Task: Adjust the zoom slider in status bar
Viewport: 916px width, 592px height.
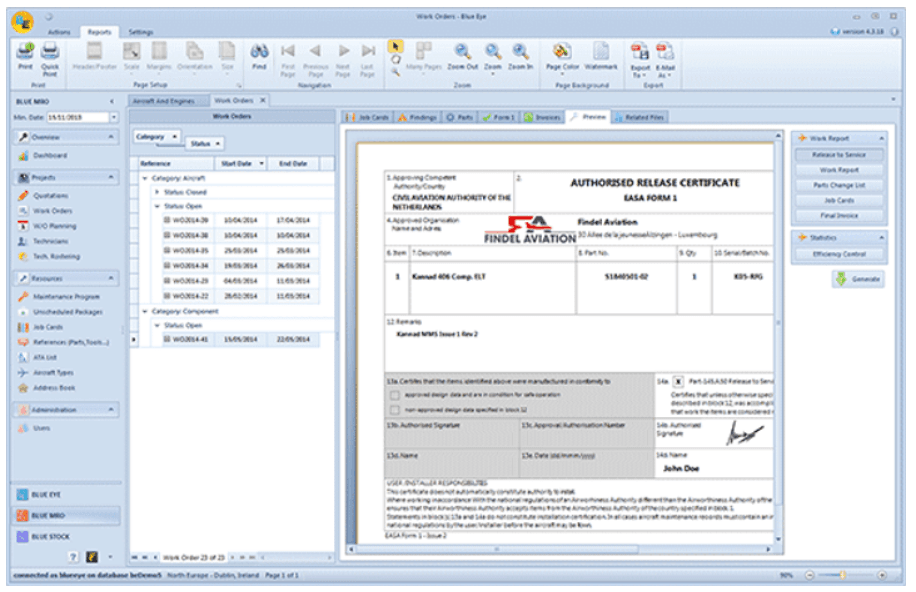Action: [842, 576]
